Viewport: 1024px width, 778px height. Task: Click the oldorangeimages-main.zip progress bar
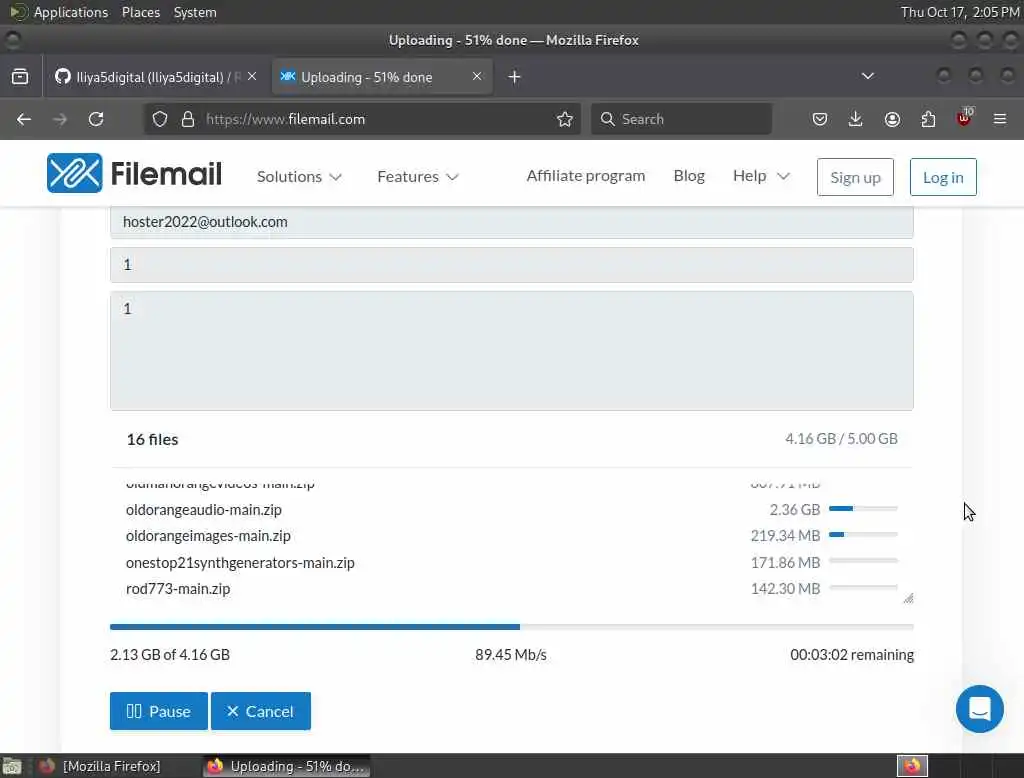point(863,534)
